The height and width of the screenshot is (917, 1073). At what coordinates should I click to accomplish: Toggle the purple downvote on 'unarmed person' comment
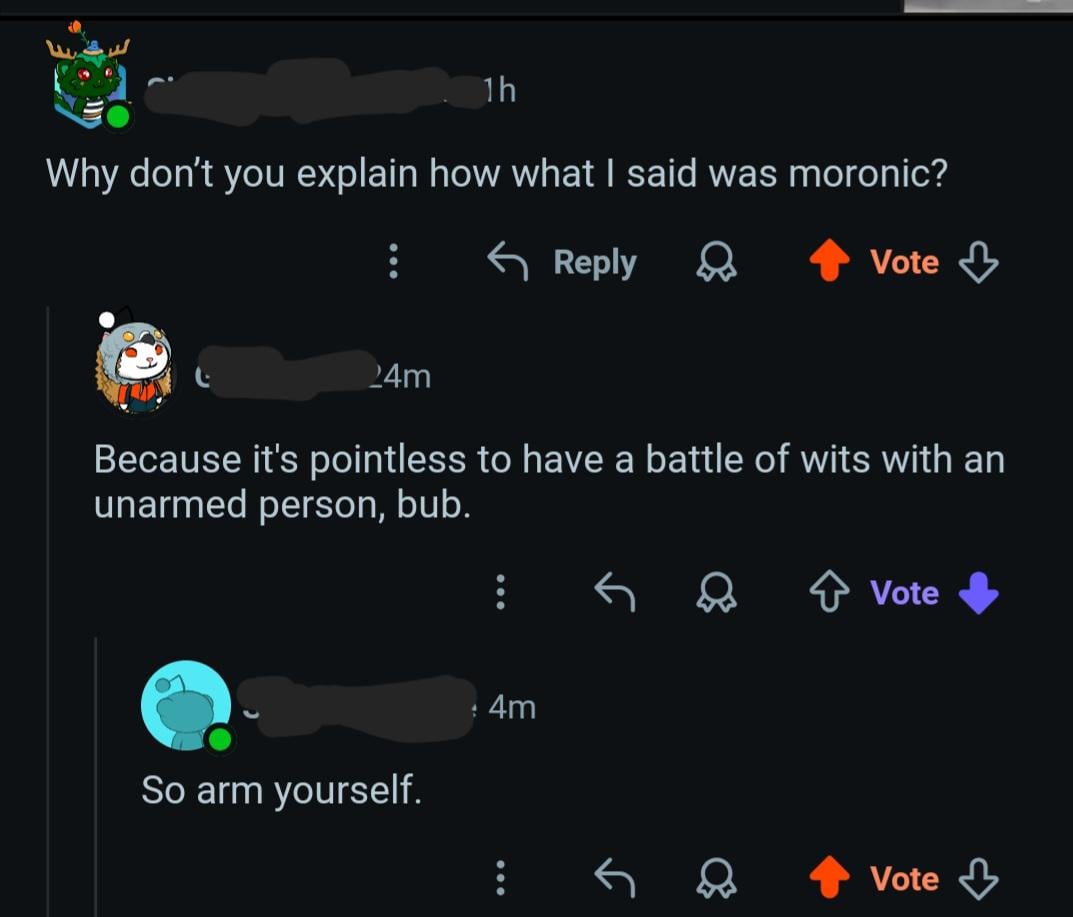978,593
